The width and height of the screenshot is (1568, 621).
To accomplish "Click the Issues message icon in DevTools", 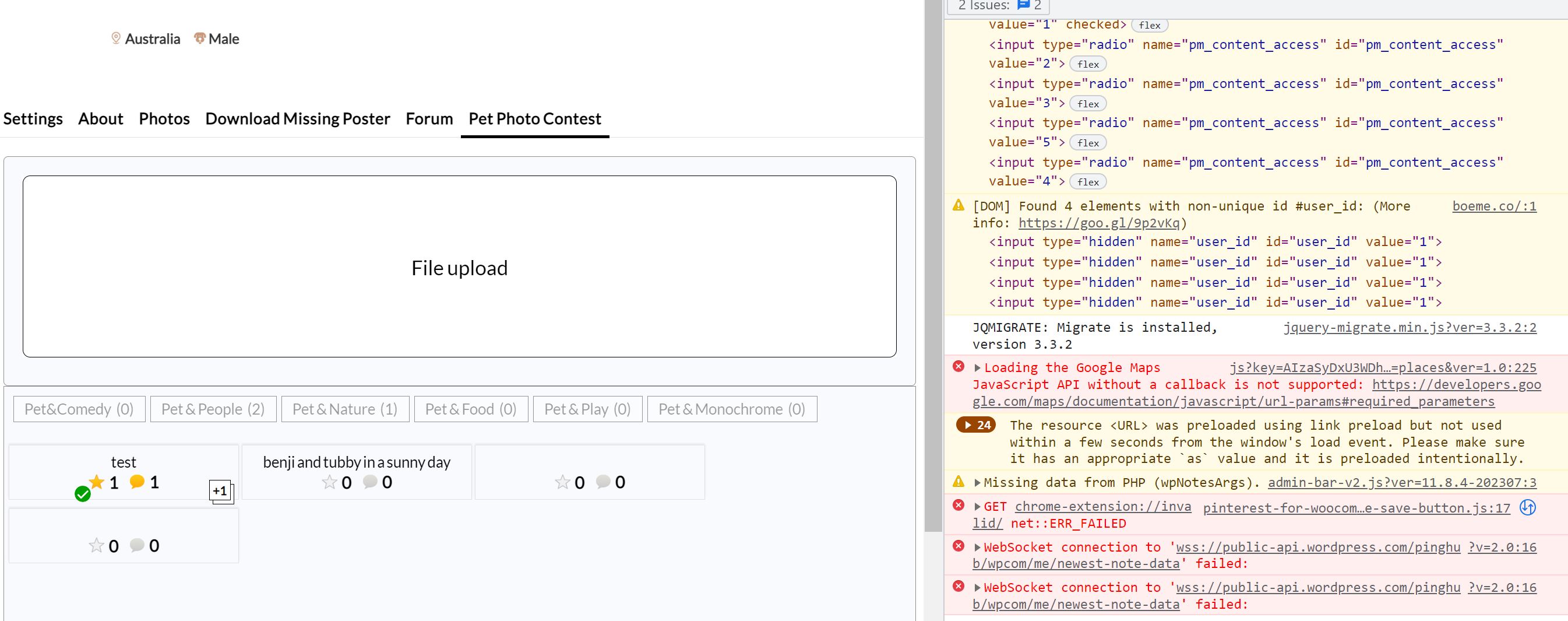I will (x=1024, y=5).
